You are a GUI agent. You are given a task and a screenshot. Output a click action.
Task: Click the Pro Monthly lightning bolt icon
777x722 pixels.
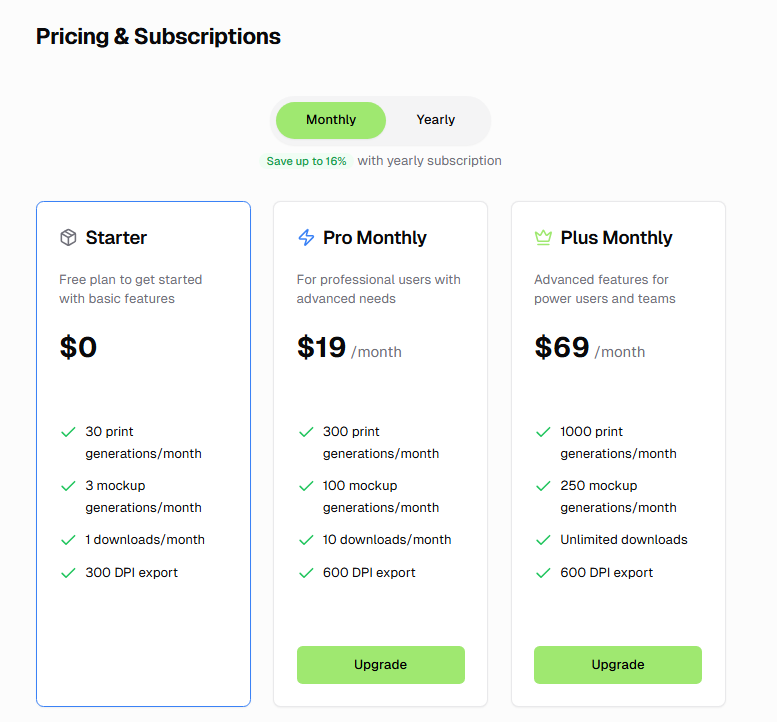306,237
